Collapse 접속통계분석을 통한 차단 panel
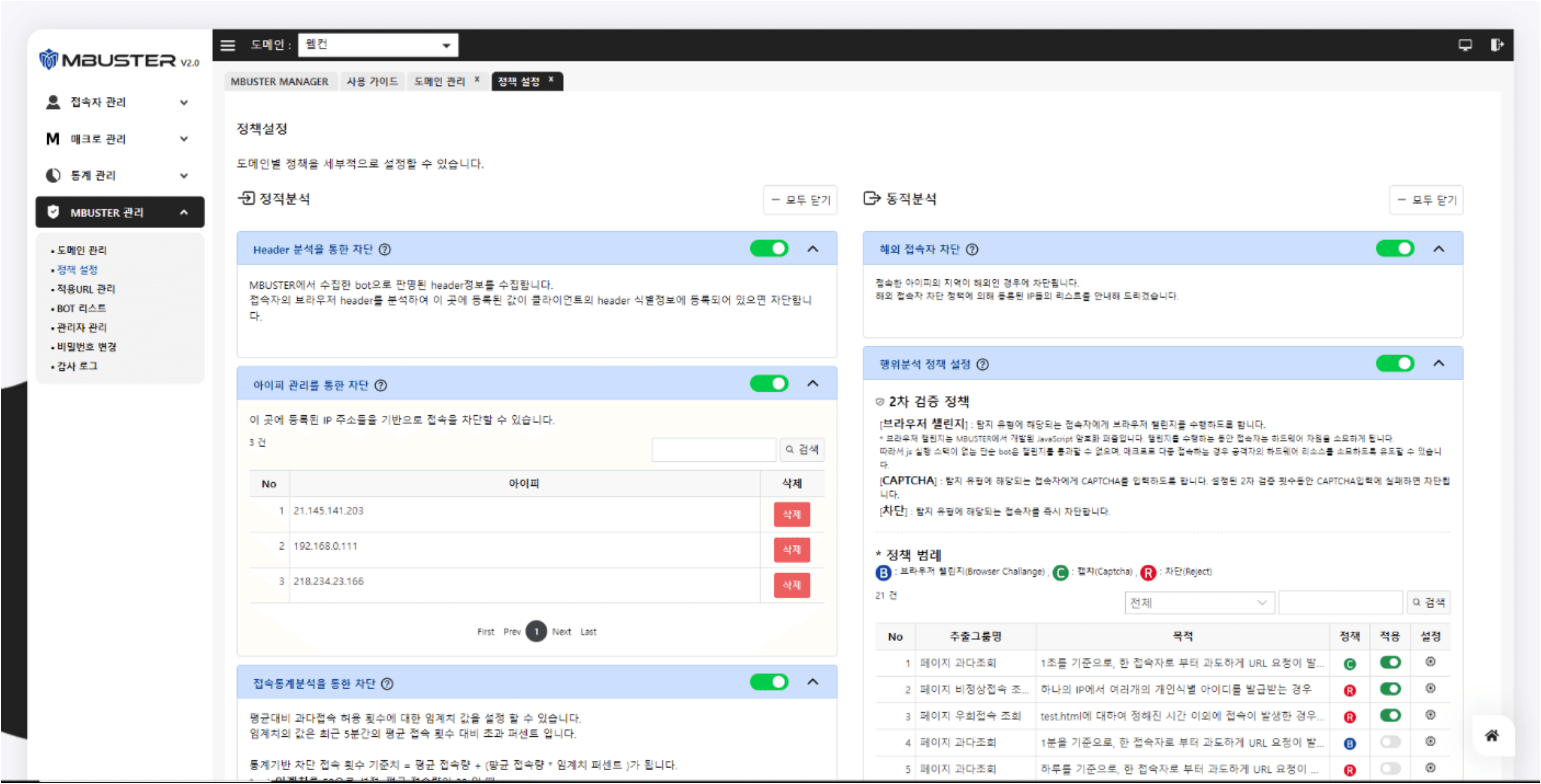Viewport: 1541px width, 784px height. tap(813, 682)
